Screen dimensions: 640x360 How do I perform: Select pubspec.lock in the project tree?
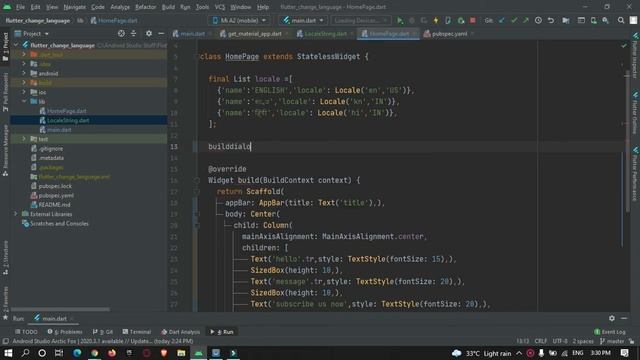pyautogui.click(x=55, y=186)
